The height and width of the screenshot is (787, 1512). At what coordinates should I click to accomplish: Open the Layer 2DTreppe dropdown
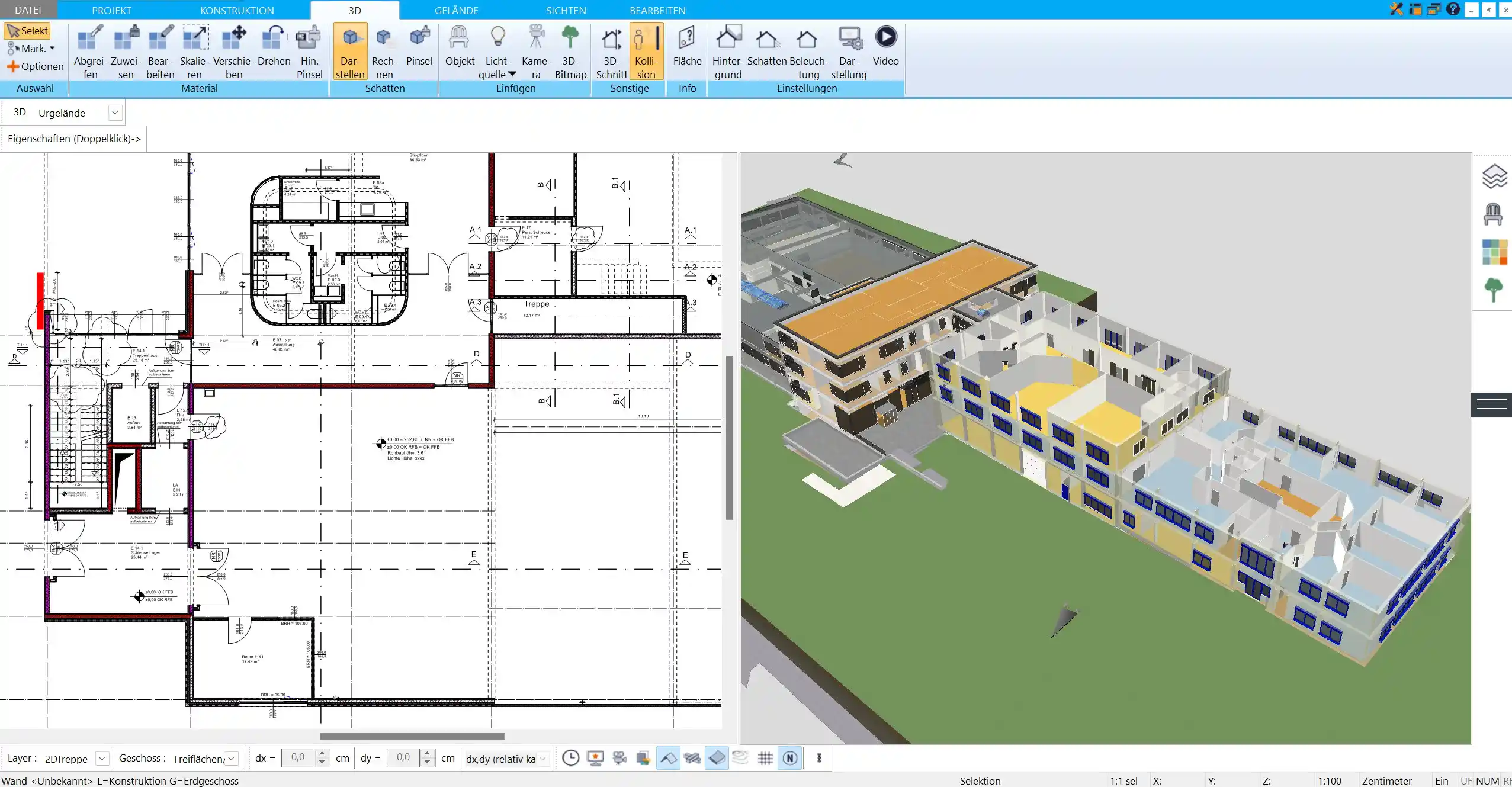click(102, 759)
